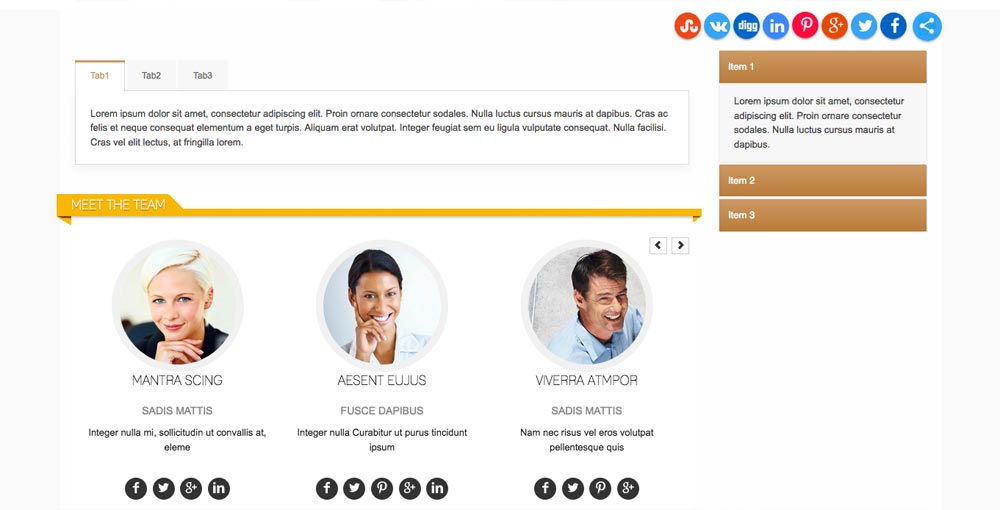Image resolution: width=1000 pixels, height=510 pixels.
Task: Open the top LinkedIn share icon
Action: [776, 26]
